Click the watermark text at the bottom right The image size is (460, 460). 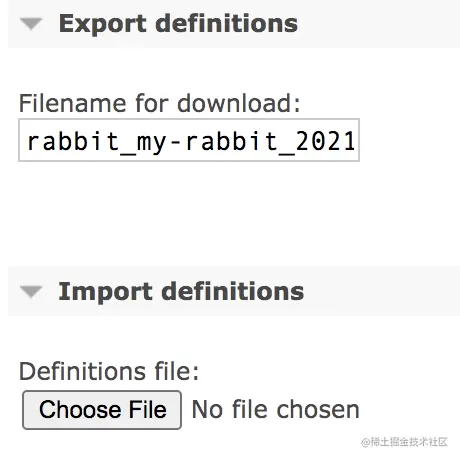(x=404, y=442)
